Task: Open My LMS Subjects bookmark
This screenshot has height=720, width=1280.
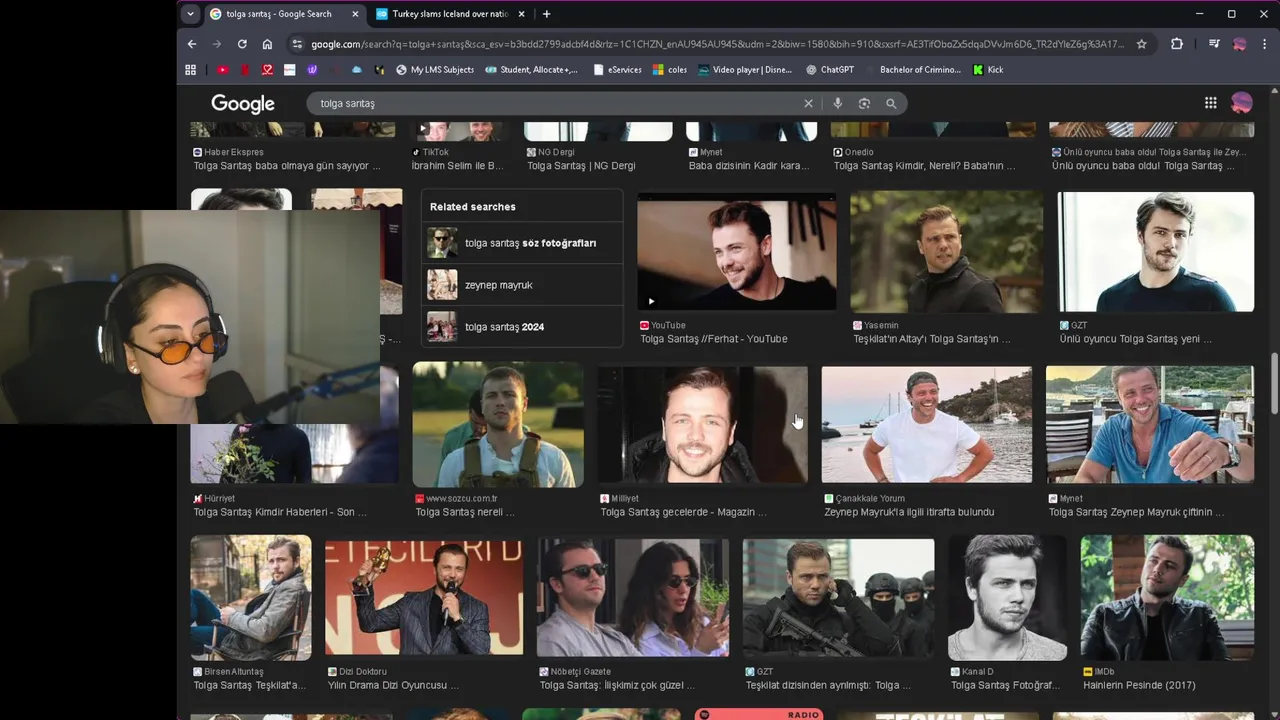Action: [x=435, y=70]
